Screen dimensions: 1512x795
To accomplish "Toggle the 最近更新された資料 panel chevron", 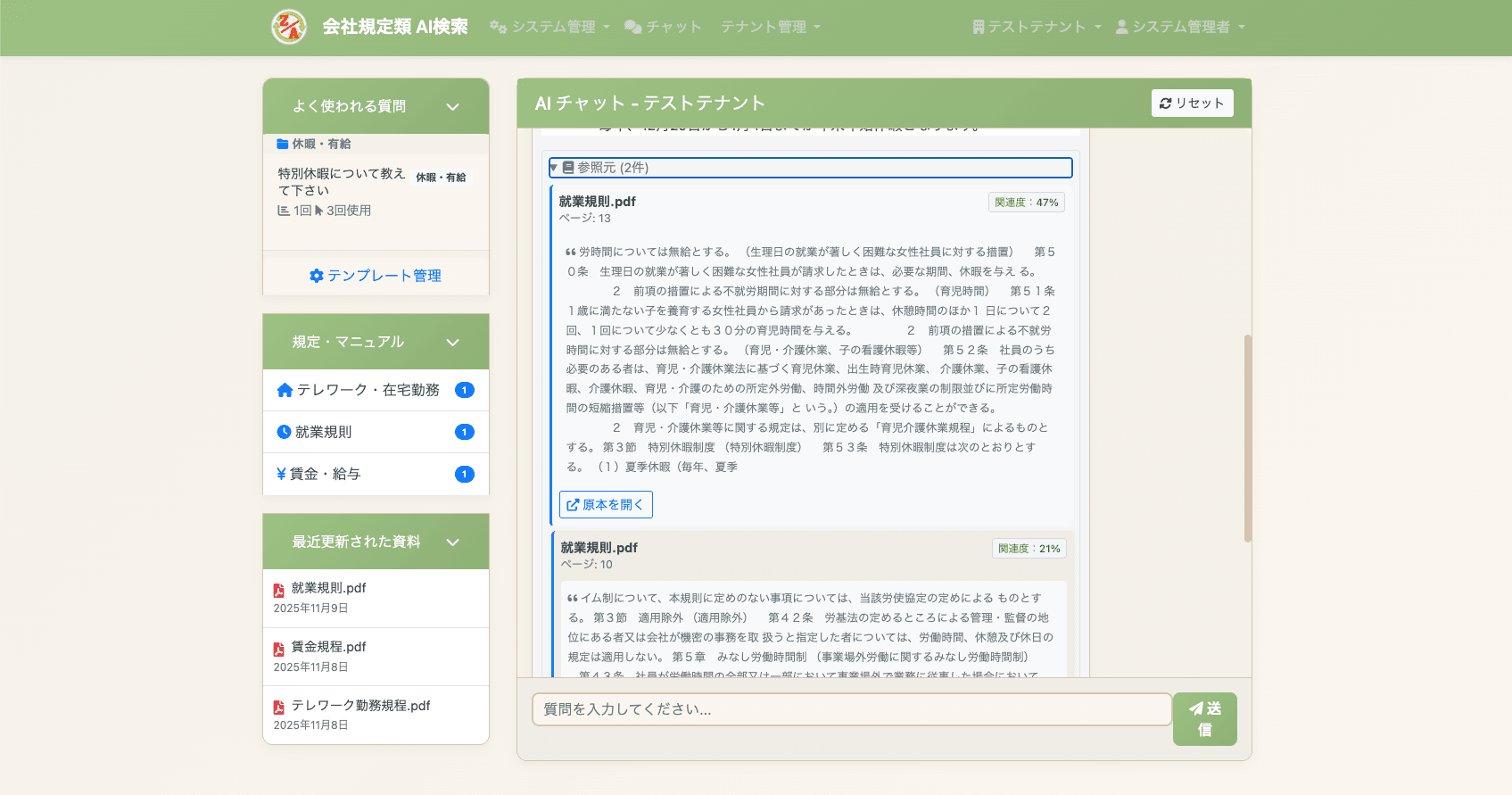I will click(x=452, y=542).
